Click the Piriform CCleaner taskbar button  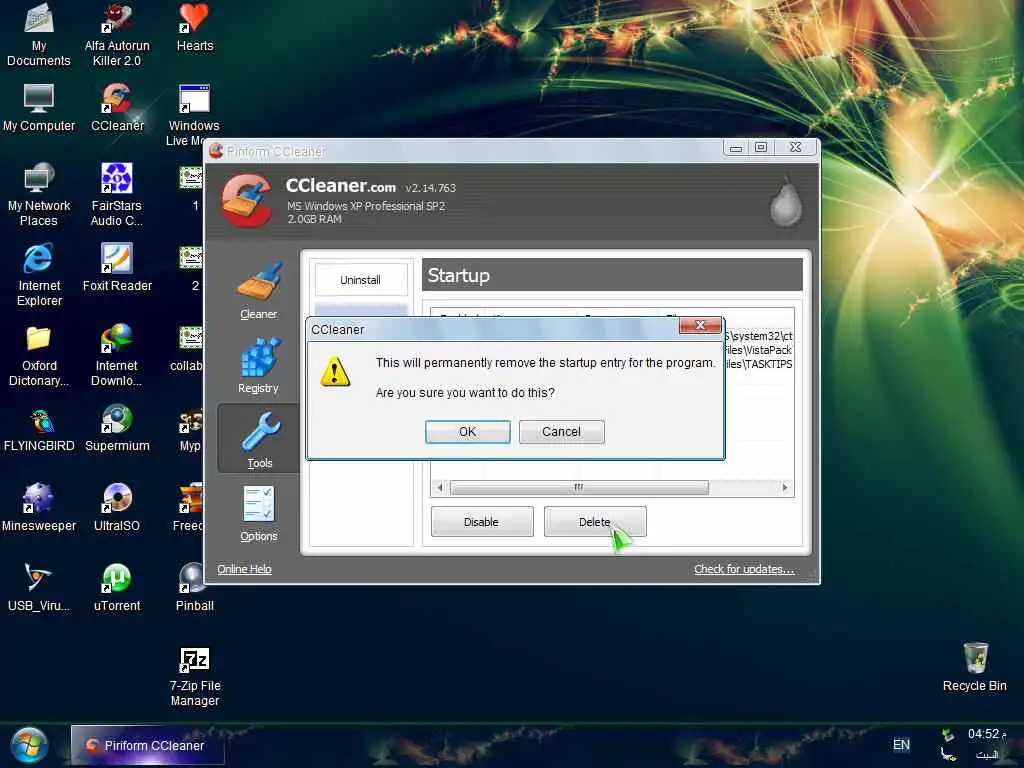(148, 745)
